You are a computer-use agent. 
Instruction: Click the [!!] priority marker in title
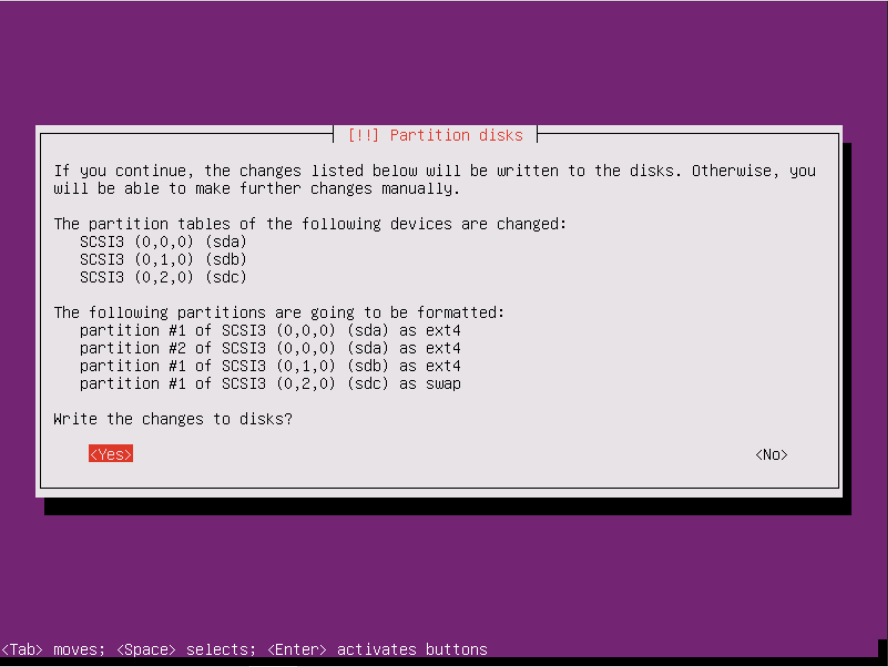363,135
